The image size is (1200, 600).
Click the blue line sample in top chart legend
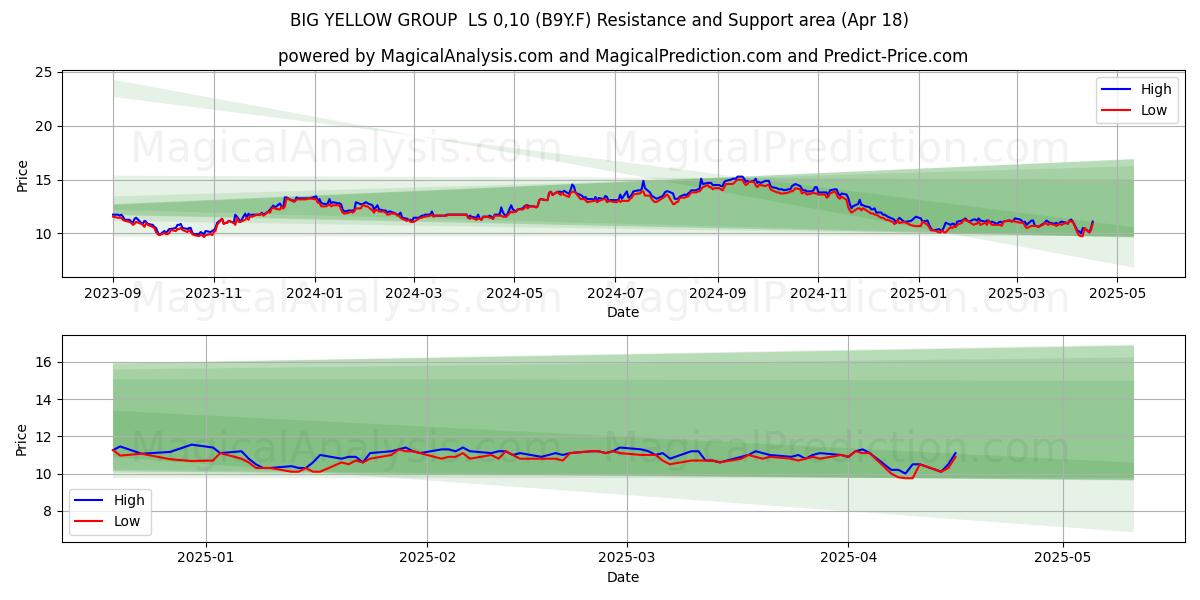(x=1118, y=90)
